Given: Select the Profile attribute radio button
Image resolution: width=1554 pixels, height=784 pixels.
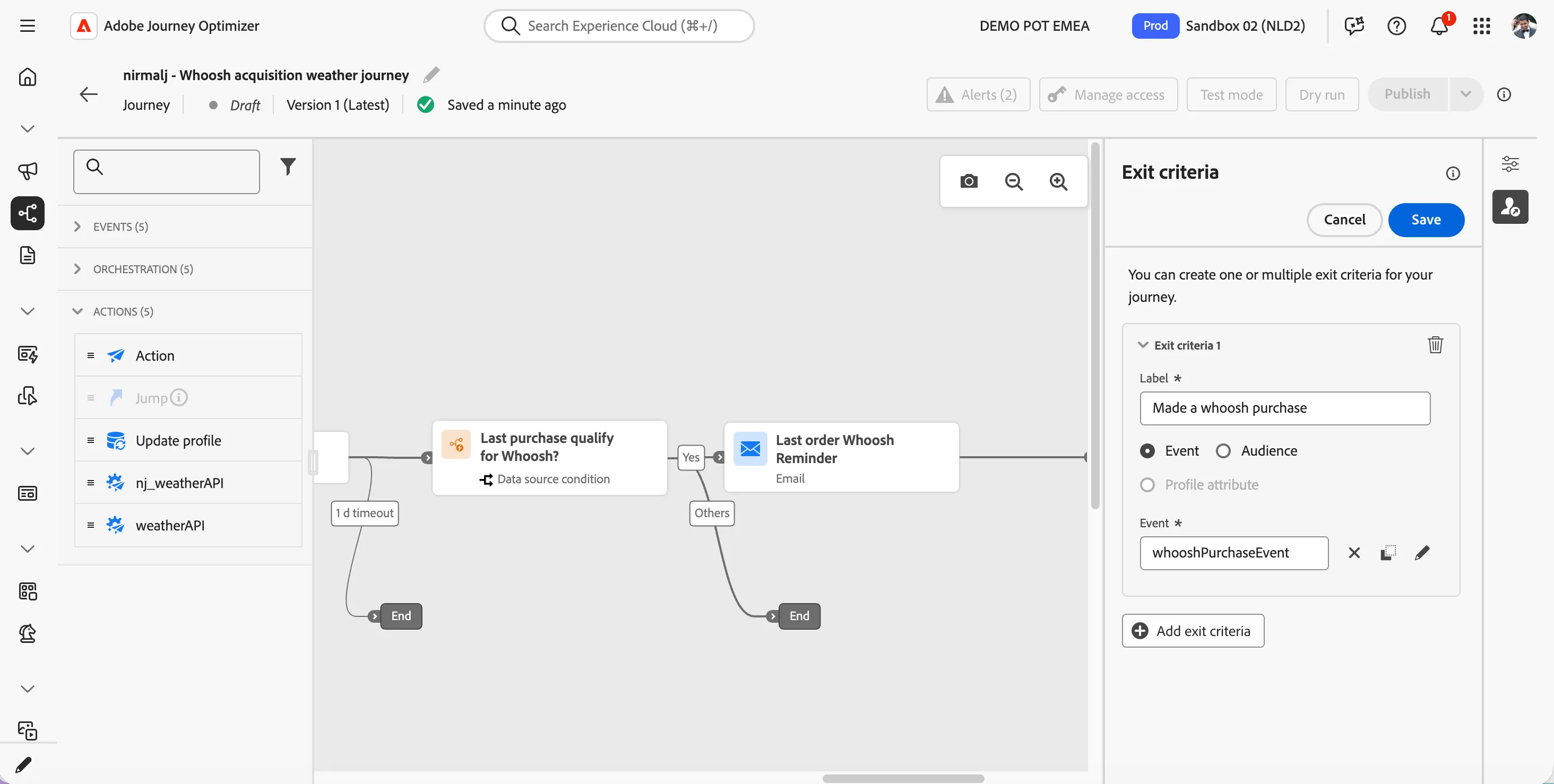Looking at the screenshot, I should pos(1147,485).
